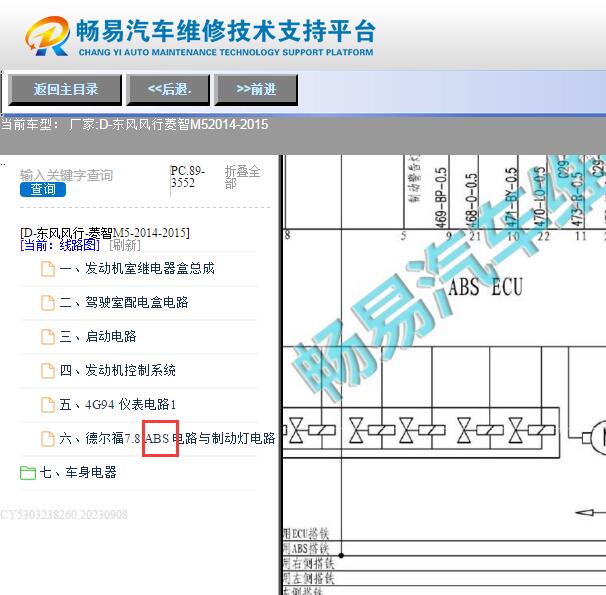
Task: Click the CY5303238260.20230908 code text
Action: pyautogui.click(x=64, y=515)
